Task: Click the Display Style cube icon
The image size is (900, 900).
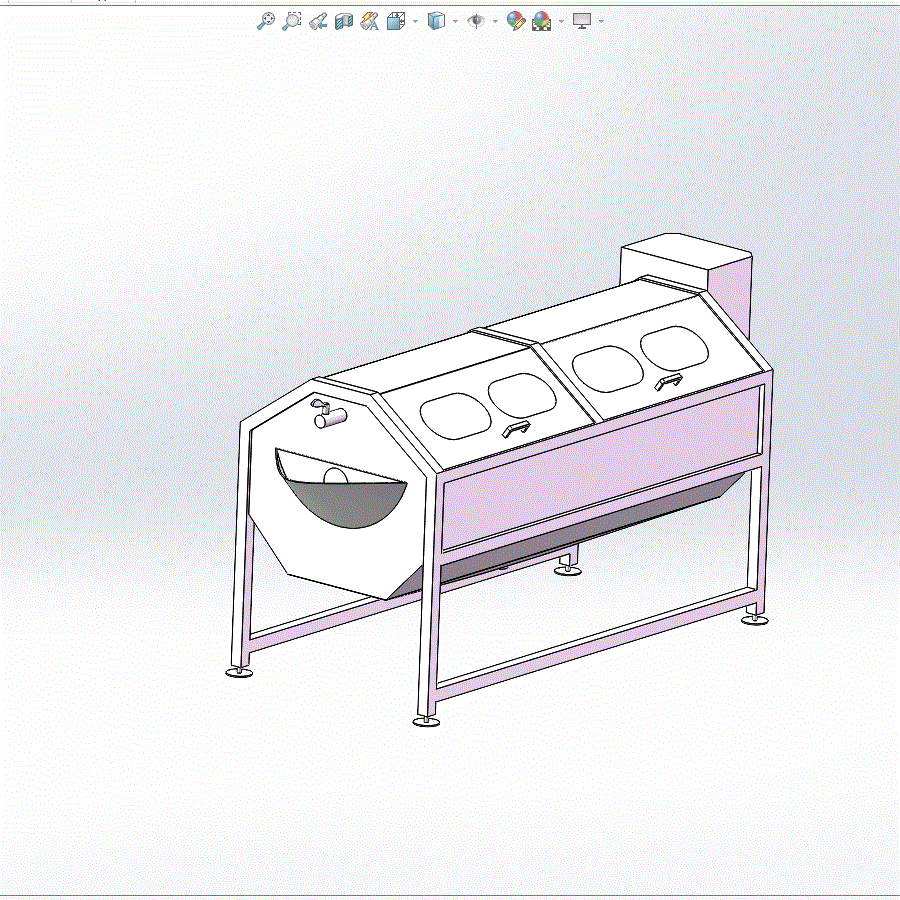Action: coord(436,21)
